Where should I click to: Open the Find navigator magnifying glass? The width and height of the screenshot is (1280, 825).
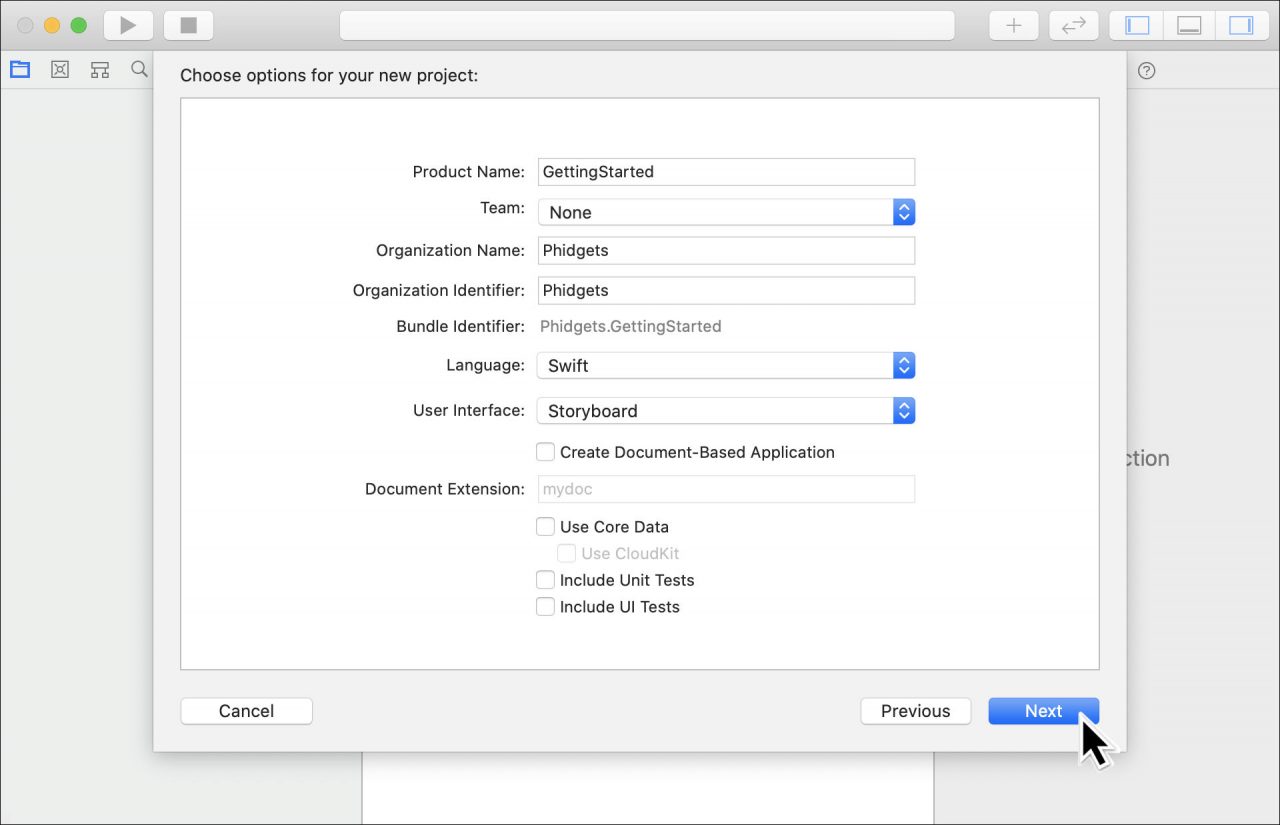(x=139, y=69)
